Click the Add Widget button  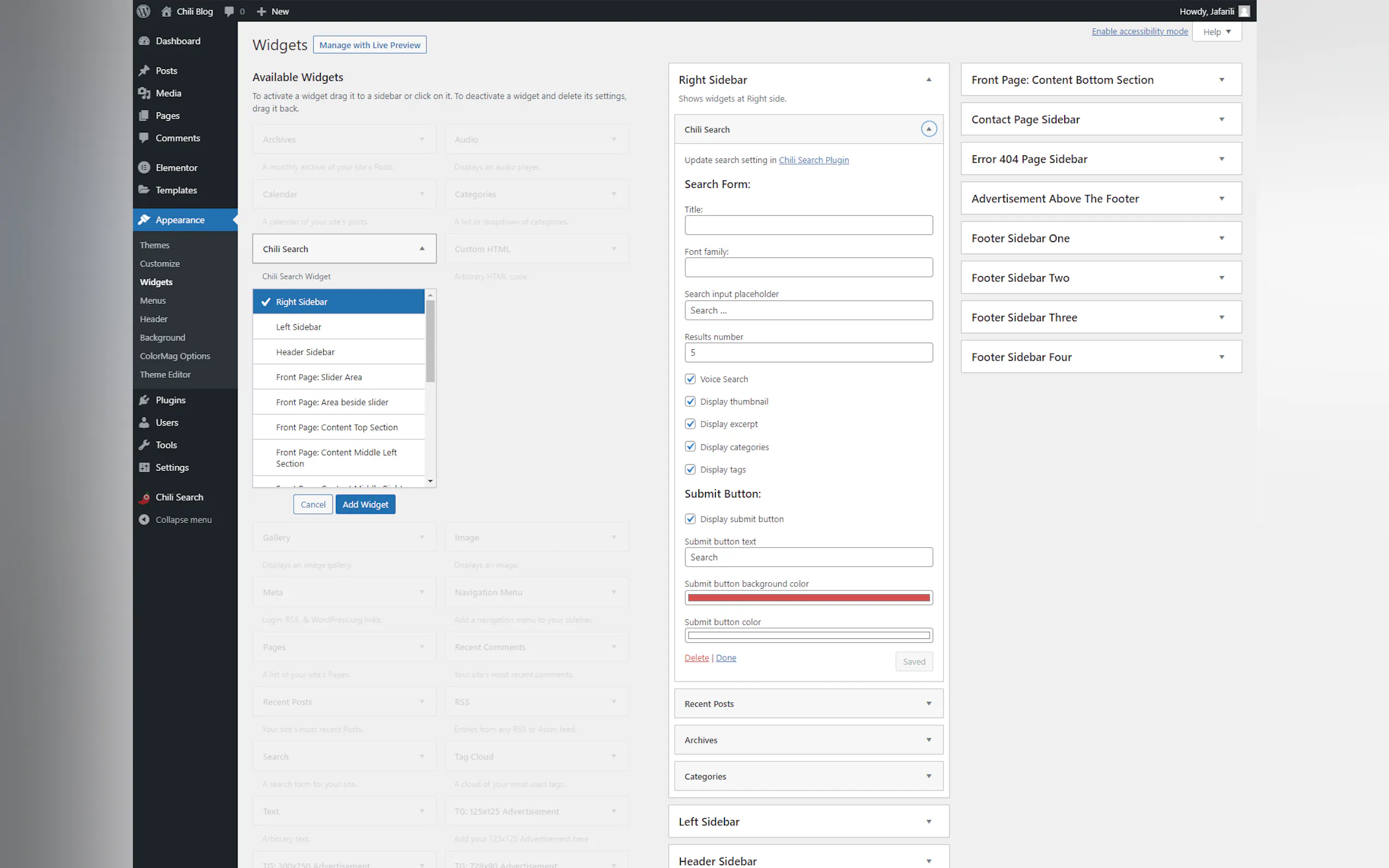(x=365, y=505)
